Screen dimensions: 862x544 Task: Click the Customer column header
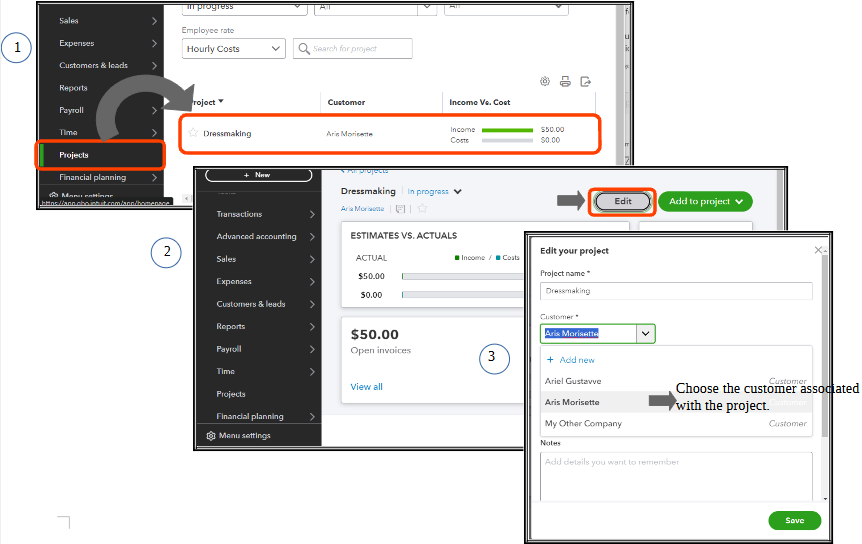pos(346,102)
